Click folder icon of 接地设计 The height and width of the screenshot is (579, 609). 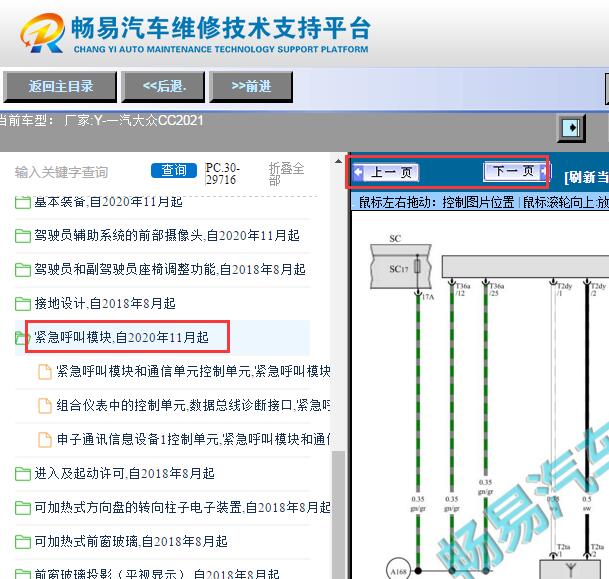click(23, 304)
